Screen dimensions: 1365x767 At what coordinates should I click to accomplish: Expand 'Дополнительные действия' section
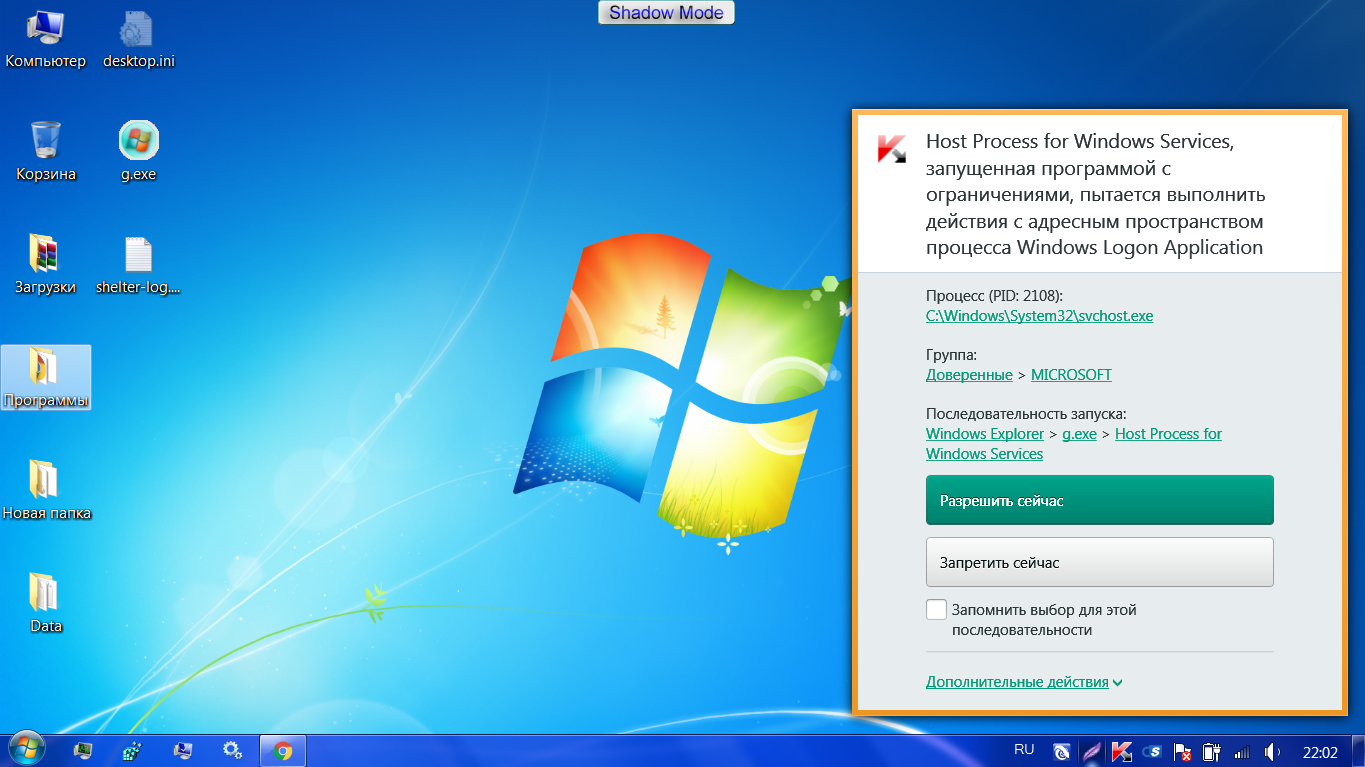point(1024,682)
